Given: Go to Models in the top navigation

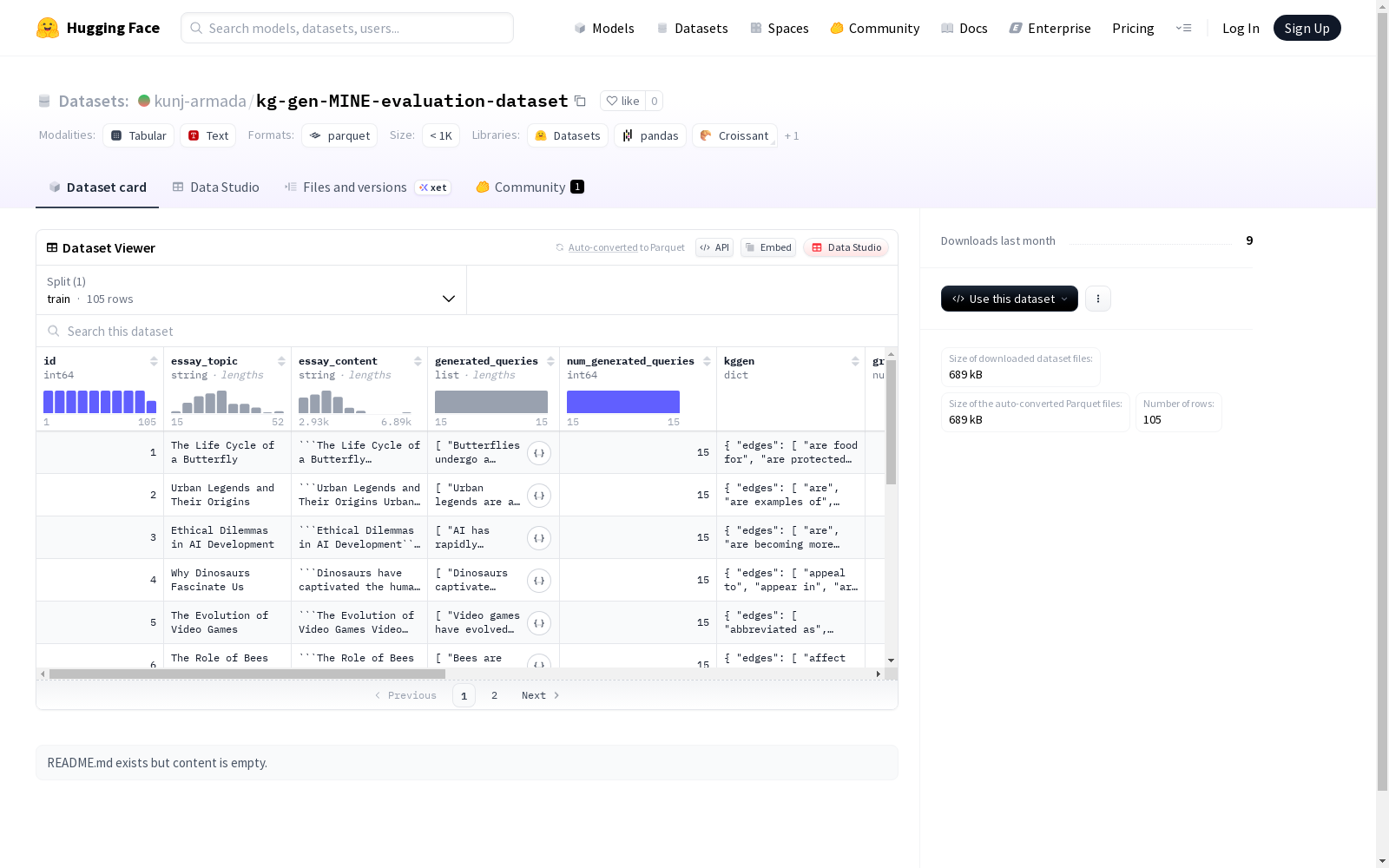Looking at the screenshot, I should 604,28.
